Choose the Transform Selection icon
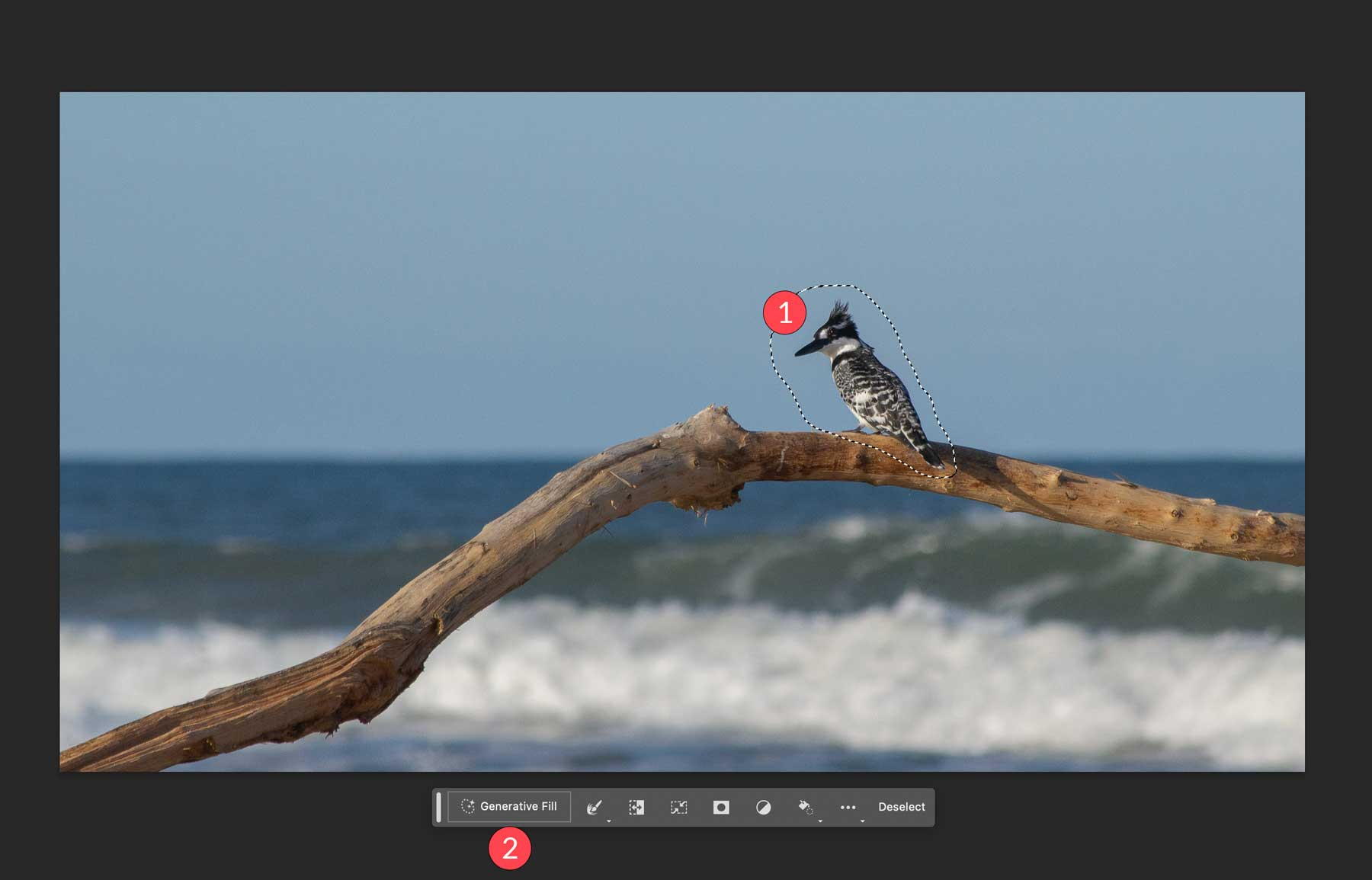The width and height of the screenshot is (1372, 880). [678, 807]
